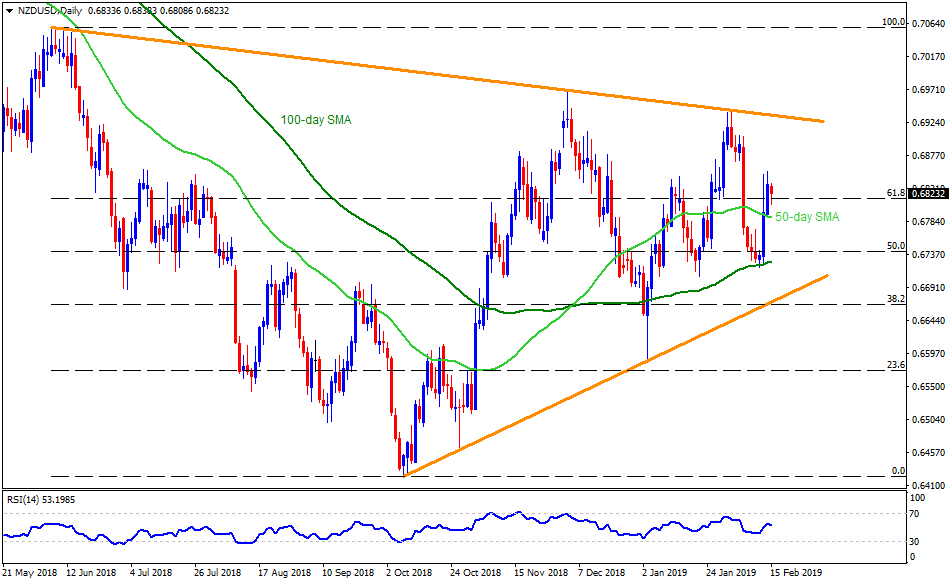Image resolution: width=952 pixels, height=584 pixels.
Task: Click the 38.2 Fibonacci level label
Action: coord(896,298)
